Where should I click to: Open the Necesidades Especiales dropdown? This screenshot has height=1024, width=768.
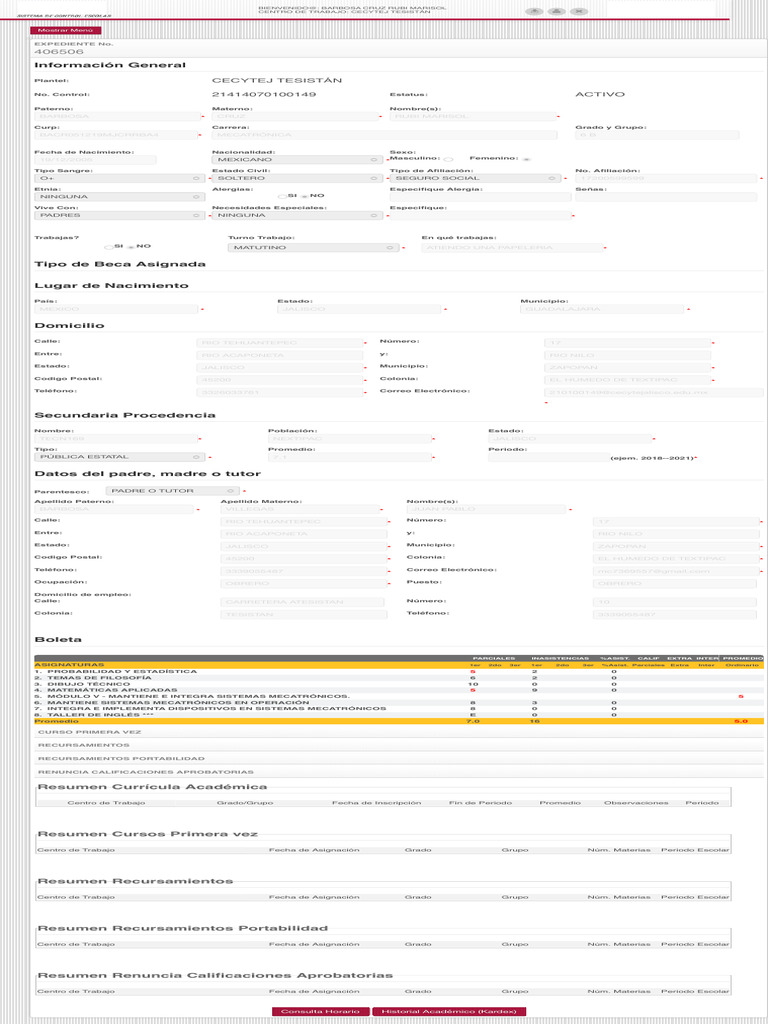point(298,215)
